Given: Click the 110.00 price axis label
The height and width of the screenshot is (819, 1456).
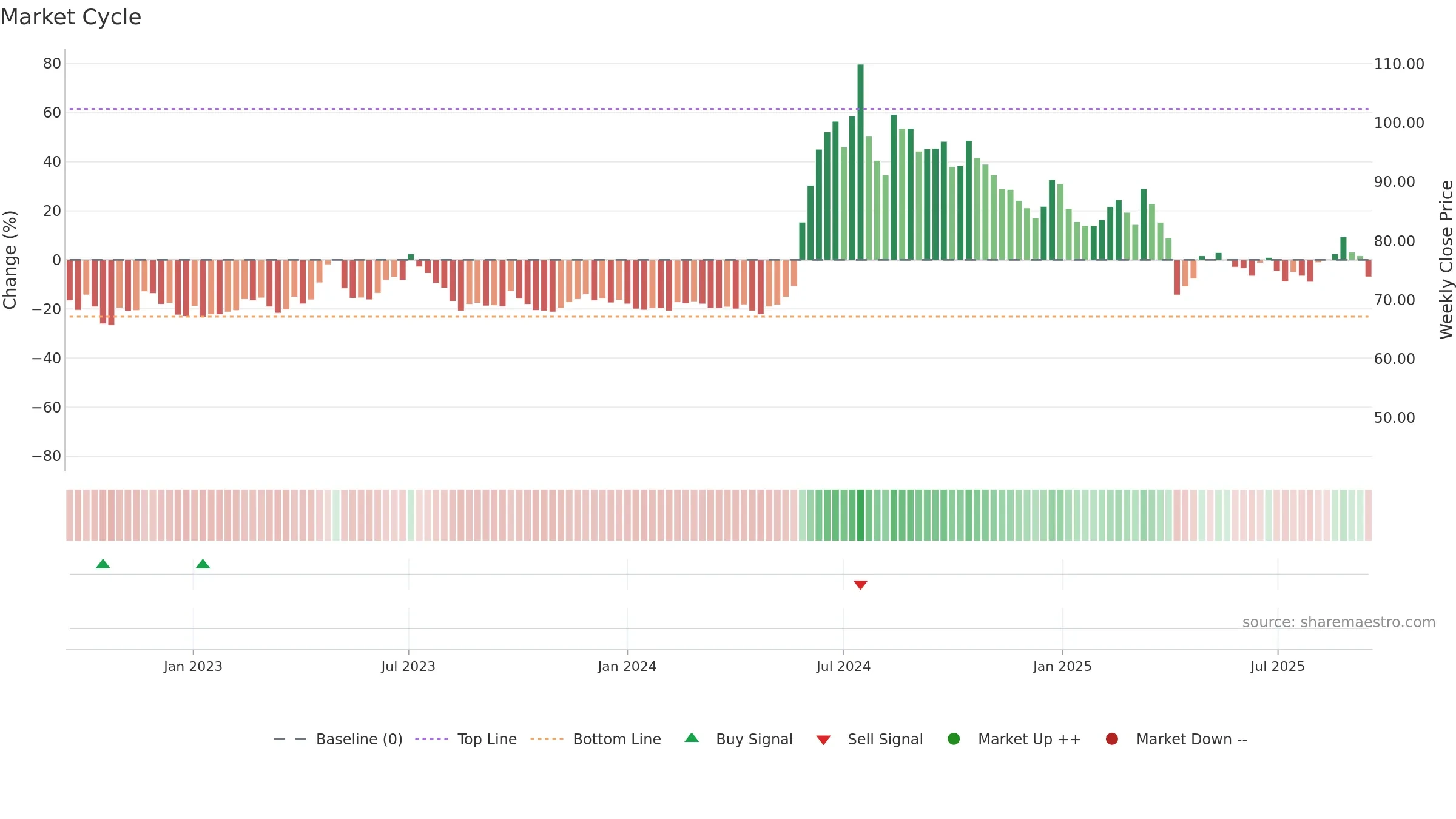Looking at the screenshot, I should [x=1399, y=64].
